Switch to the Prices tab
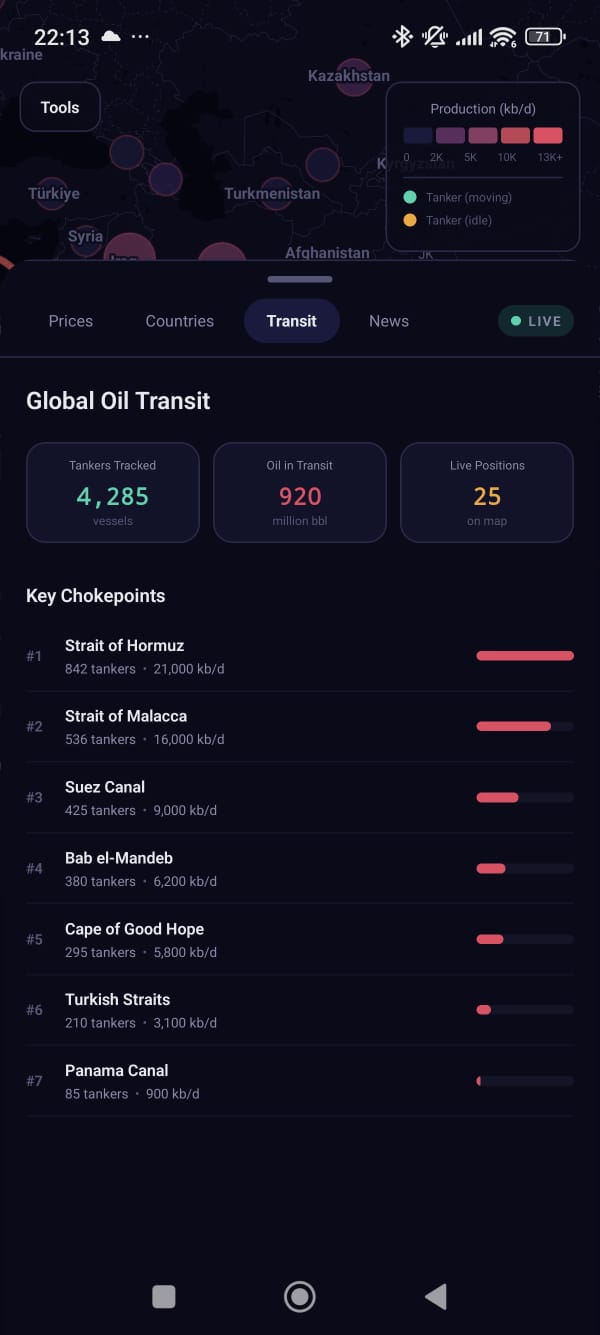600x1335 pixels. tap(71, 321)
